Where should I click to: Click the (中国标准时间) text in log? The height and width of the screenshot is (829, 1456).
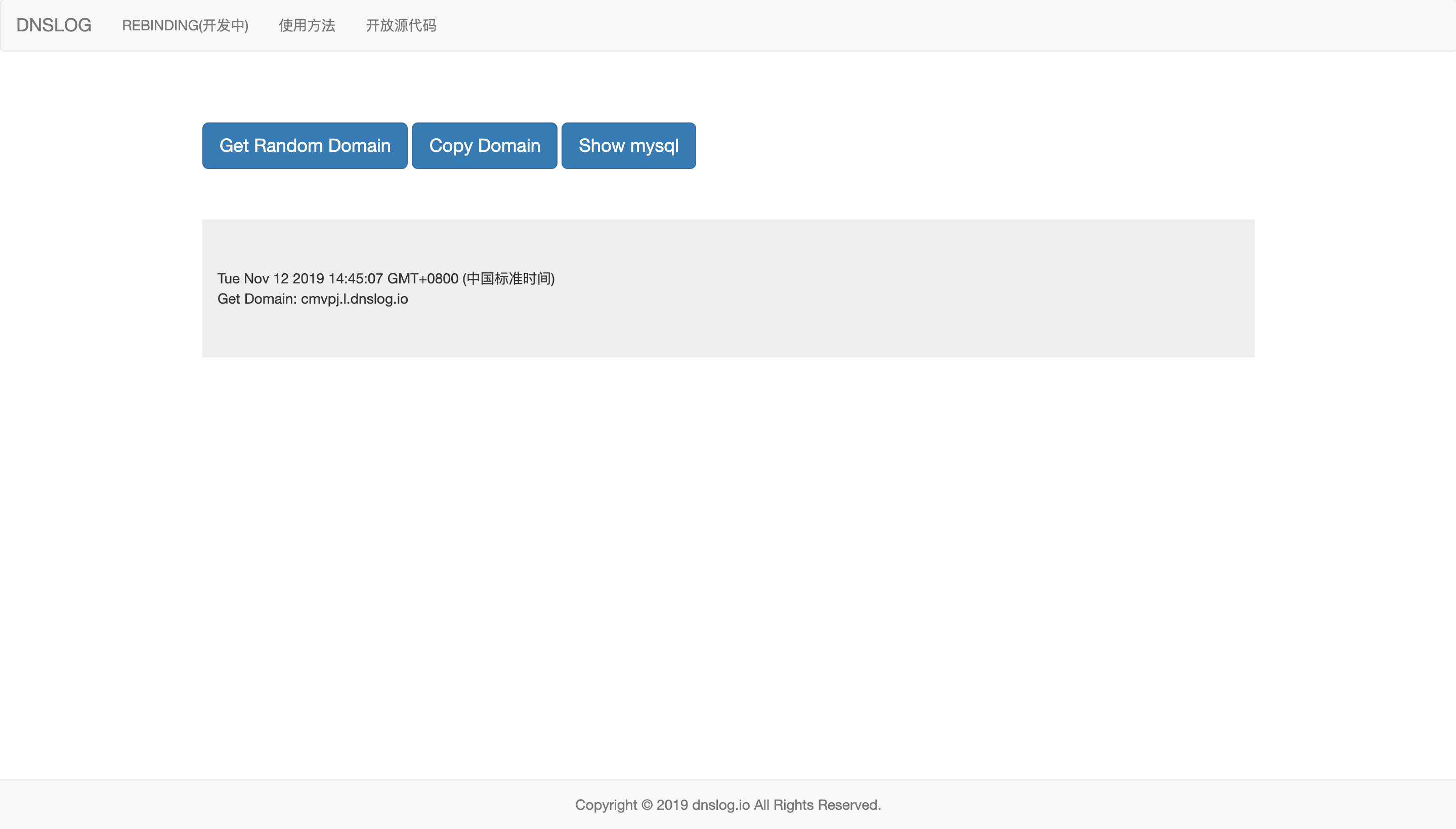point(508,278)
